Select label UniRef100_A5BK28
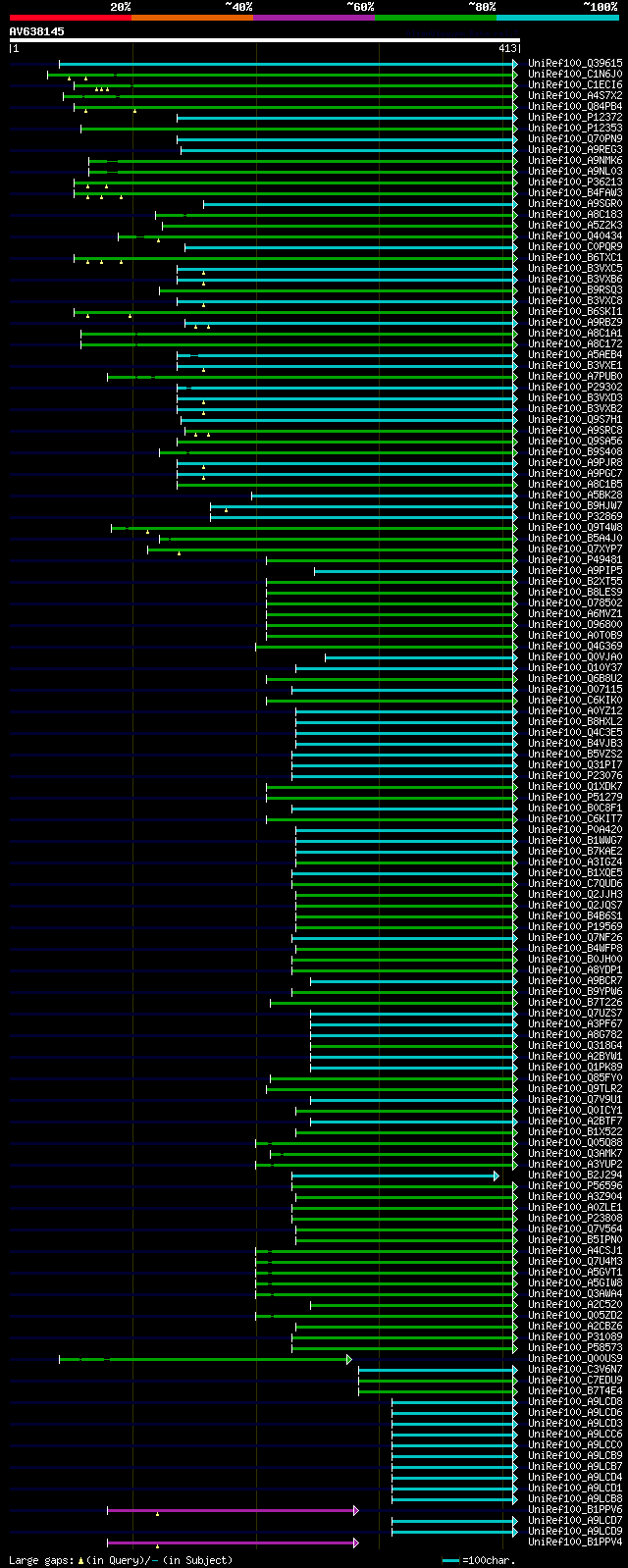628x1568 pixels. [575, 495]
